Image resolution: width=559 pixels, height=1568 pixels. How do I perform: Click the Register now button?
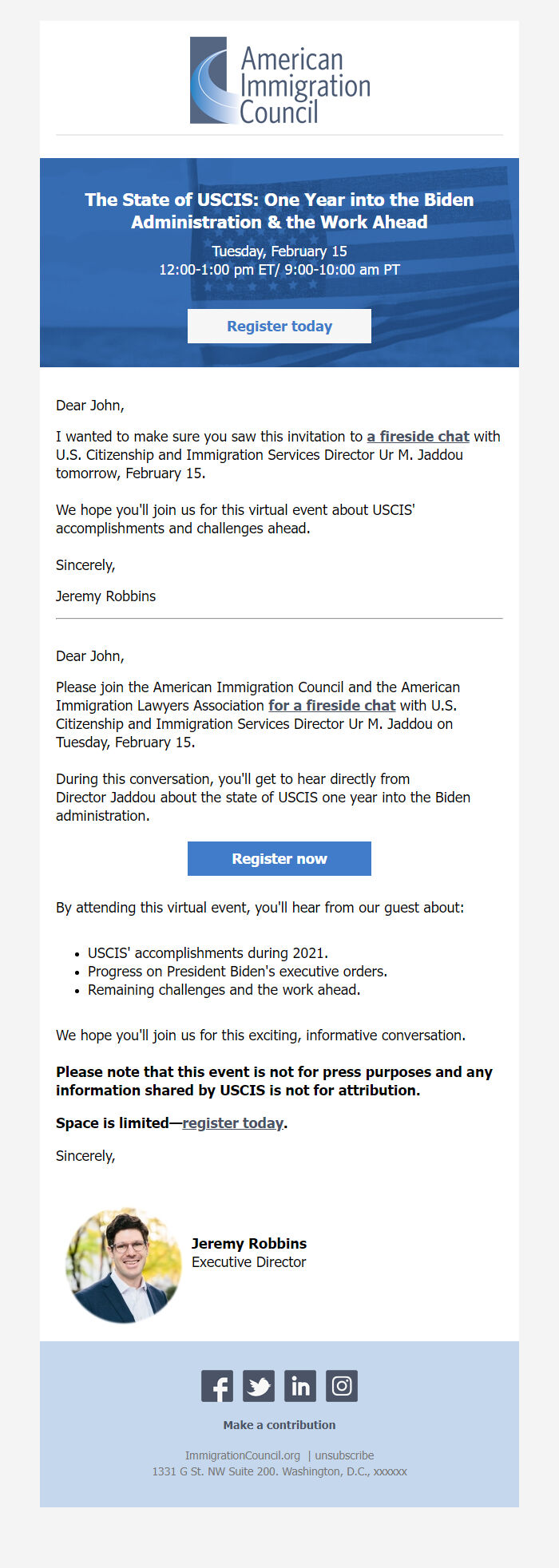pyautogui.click(x=279, y=858)
